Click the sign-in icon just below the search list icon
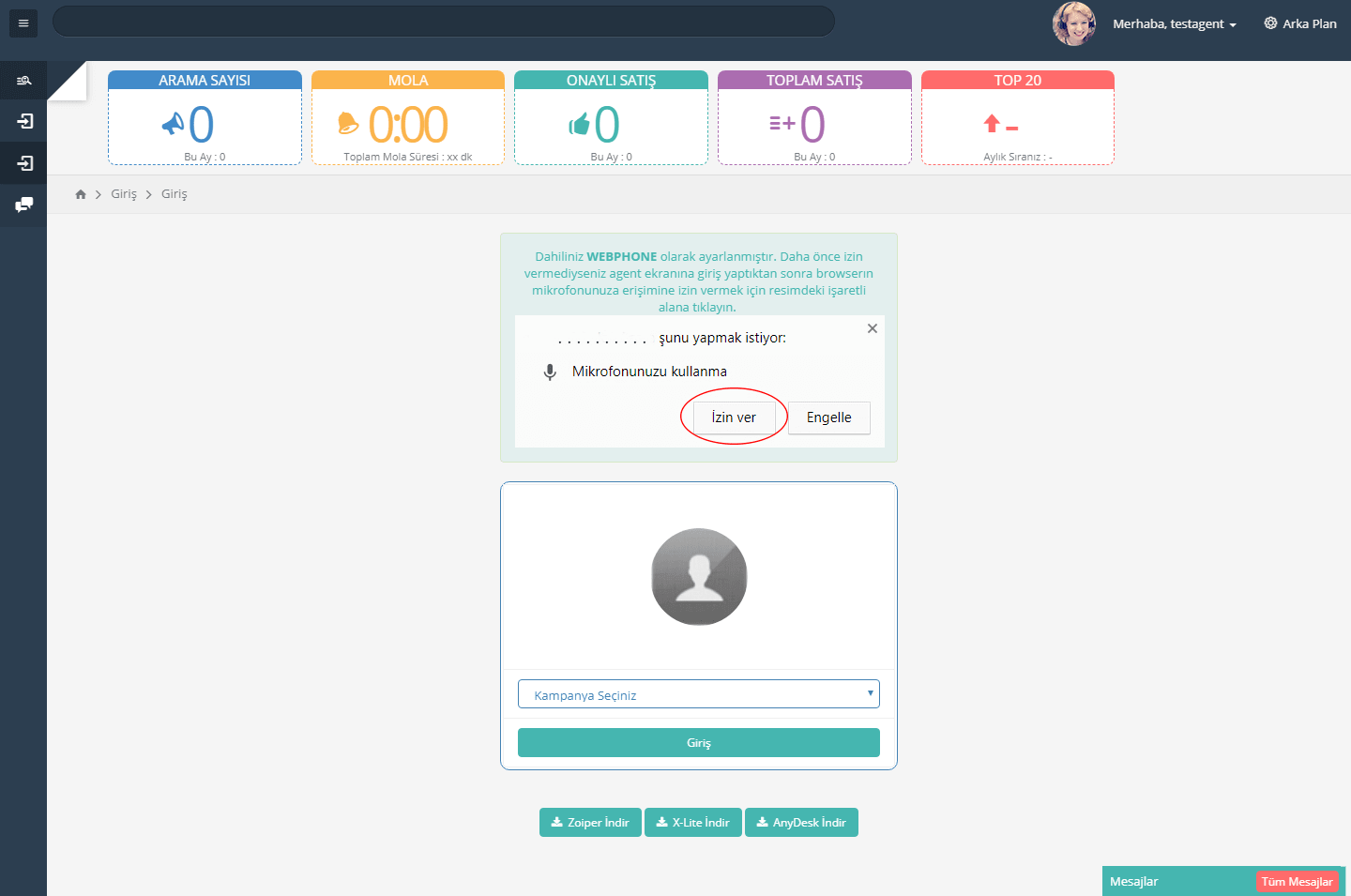Image resolution: width=1351 pixels, height=896 pixels. point(24,122)
